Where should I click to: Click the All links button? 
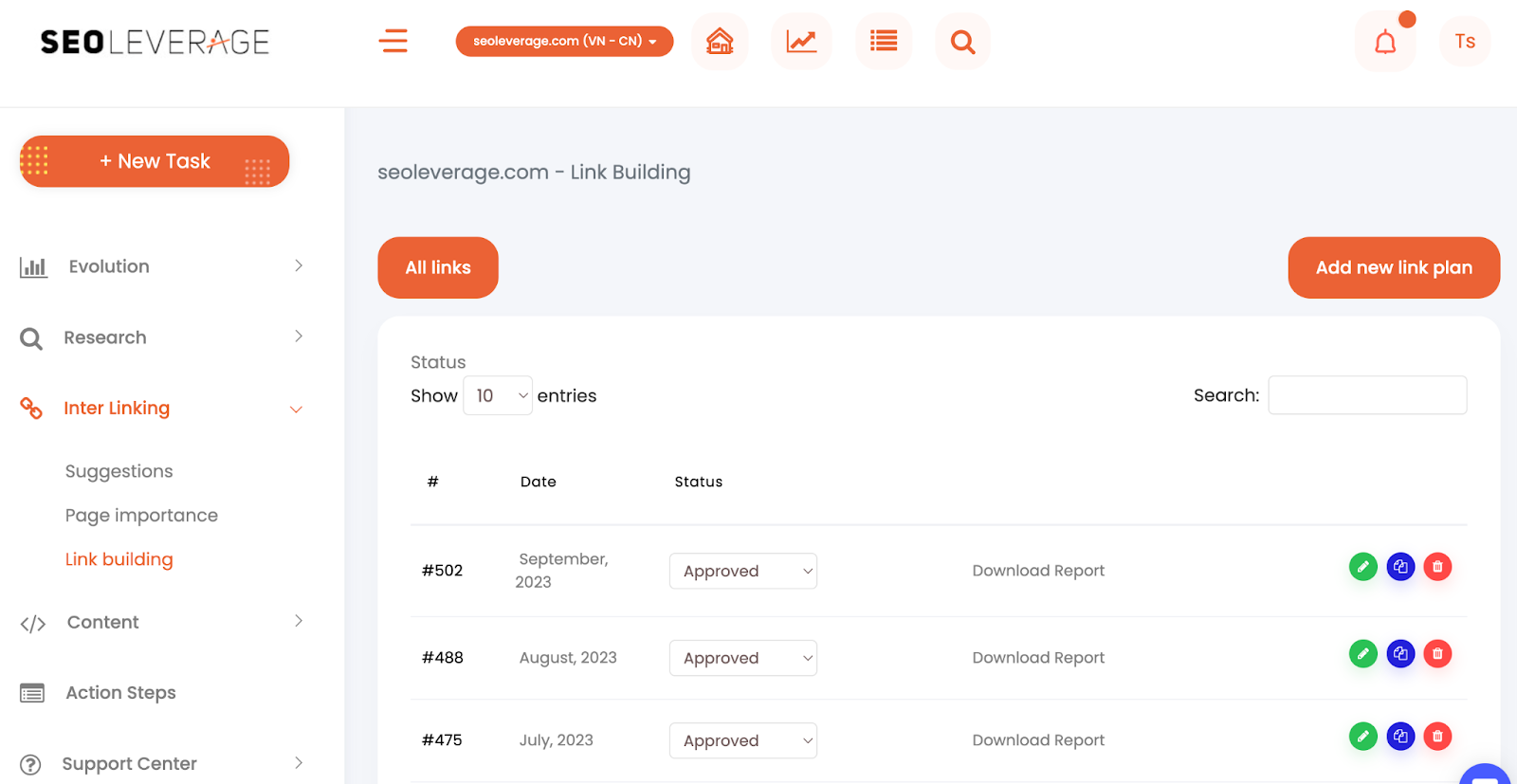[438, 267]
